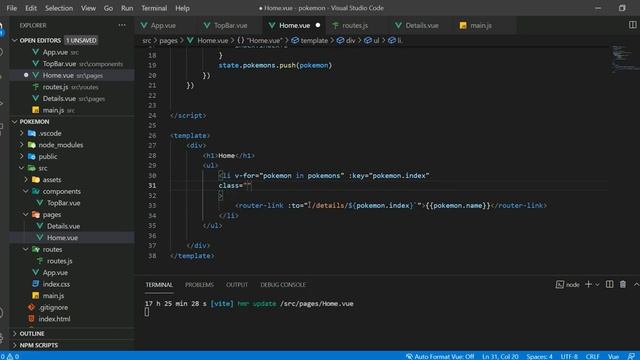Open the Go menu
The image size is (640, 360).
coord(108,8)
